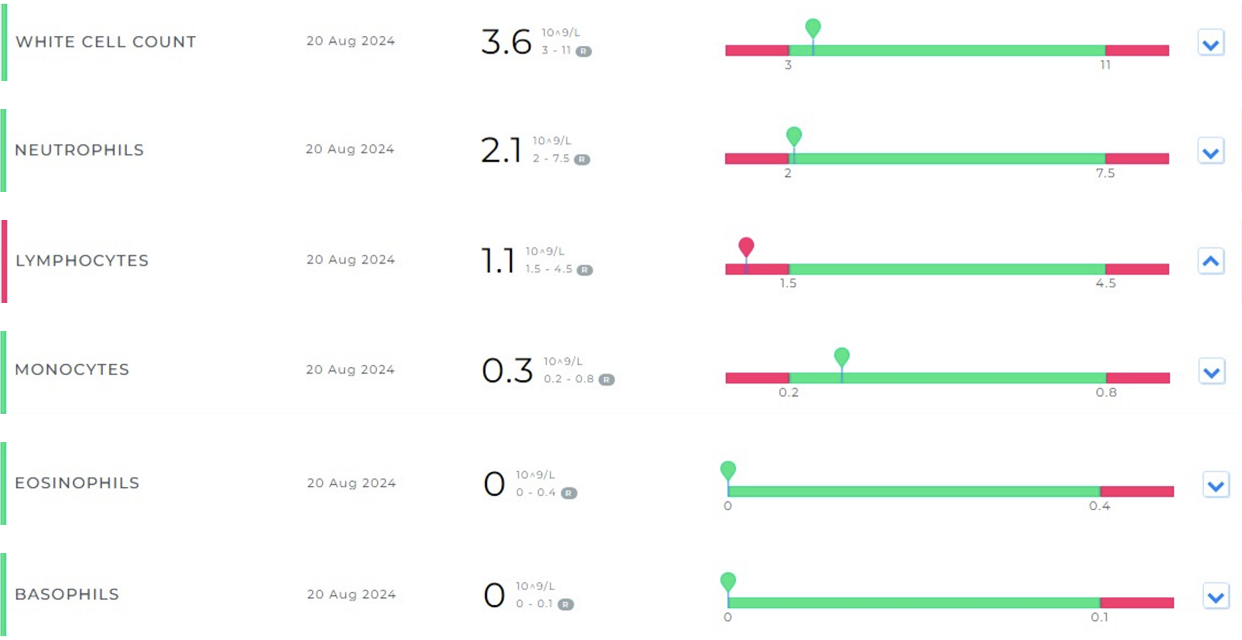The height and width of the screenshot is (640, 1242).
Task: Open the Lymphocytes test name
Action: (x=82, y=261)
